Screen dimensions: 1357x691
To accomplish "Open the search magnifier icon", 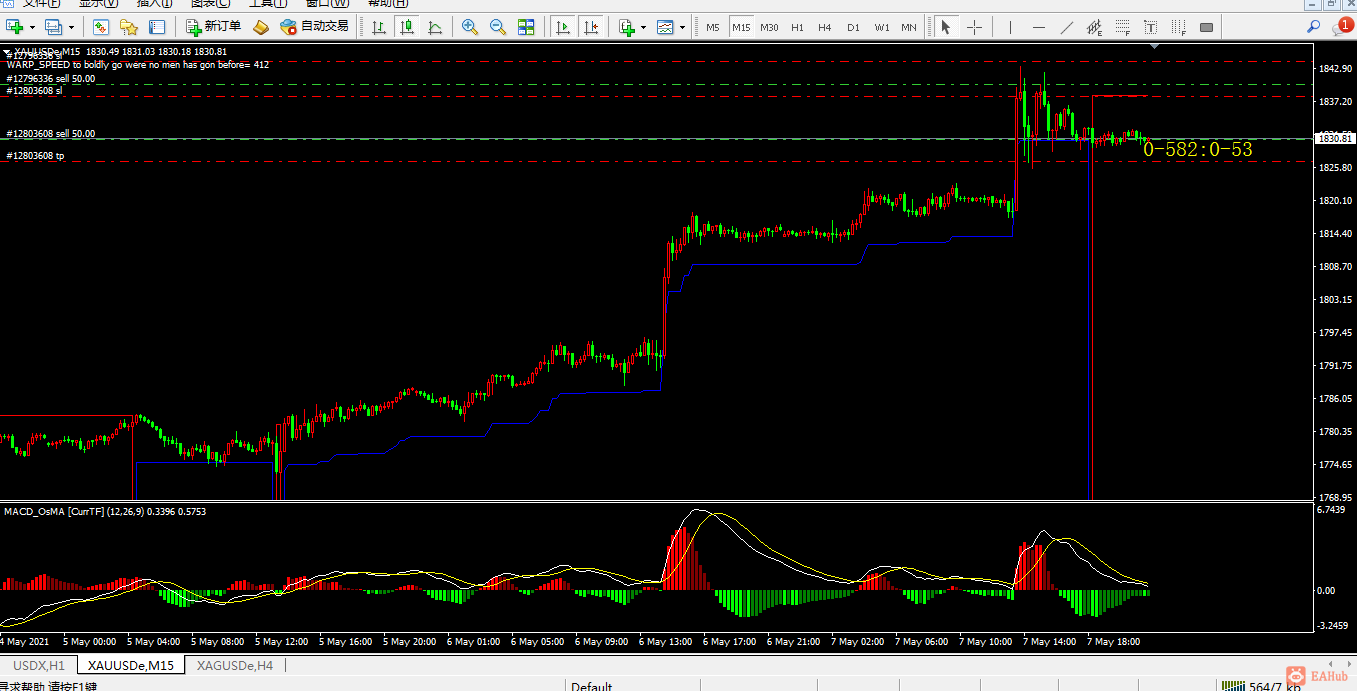I will 1313,27.
